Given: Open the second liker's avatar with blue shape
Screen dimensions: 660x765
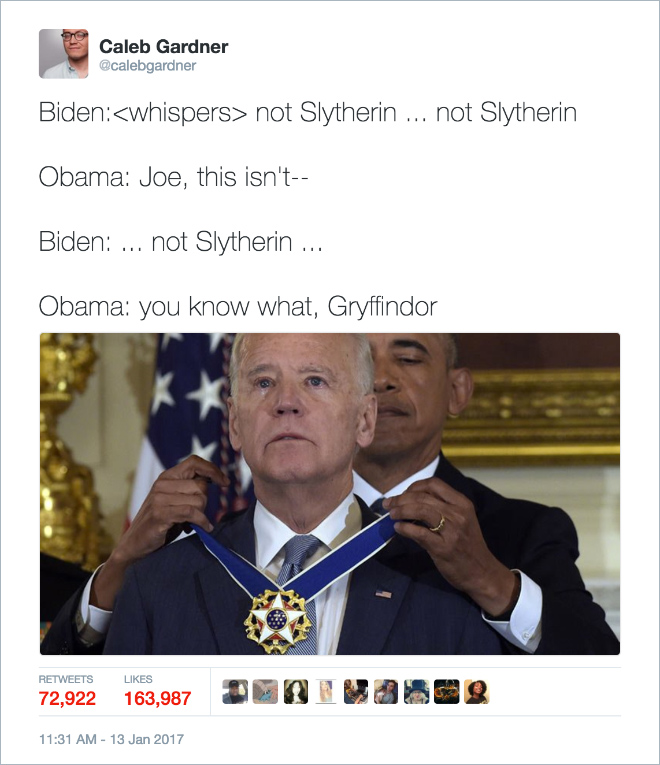Looking at the screenshot, I should tap(265, 692).
